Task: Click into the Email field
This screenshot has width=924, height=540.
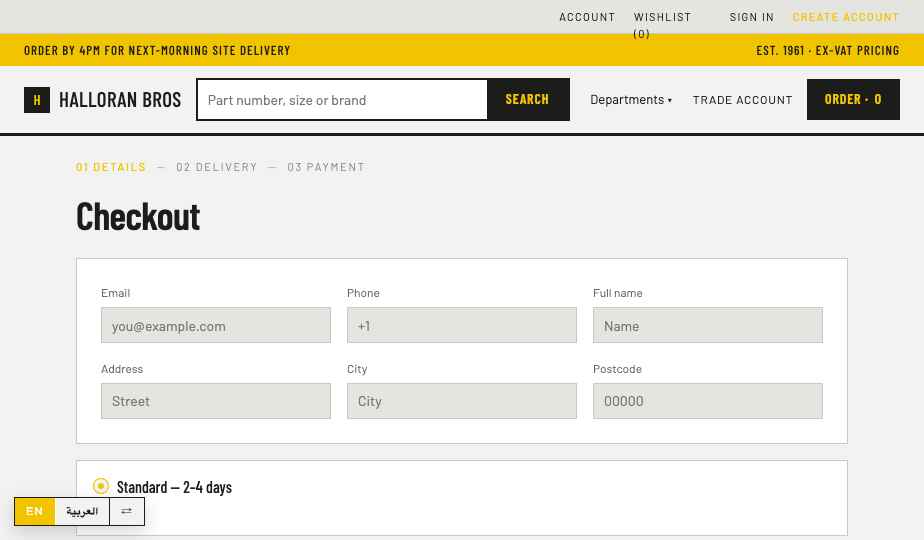Action: point(216,325)
